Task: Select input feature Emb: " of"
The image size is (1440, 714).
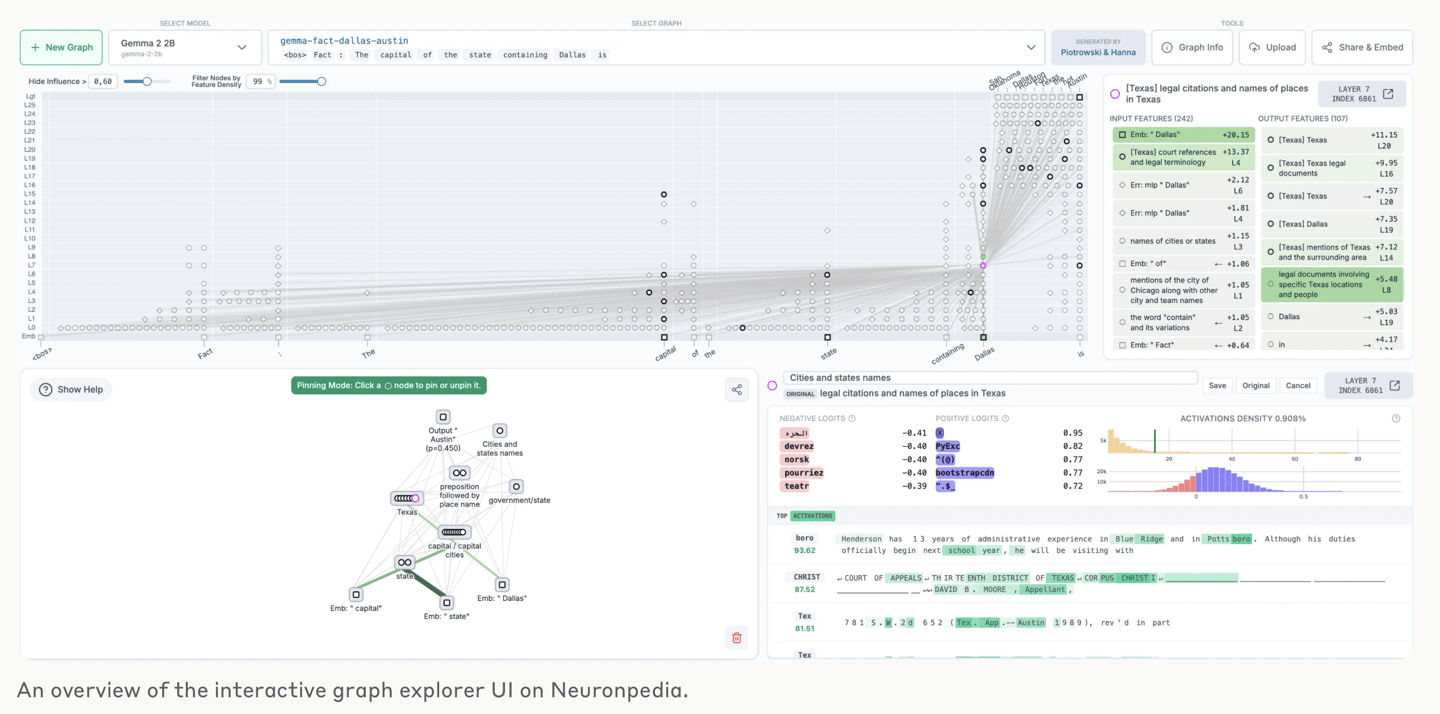Action: 1183,264
